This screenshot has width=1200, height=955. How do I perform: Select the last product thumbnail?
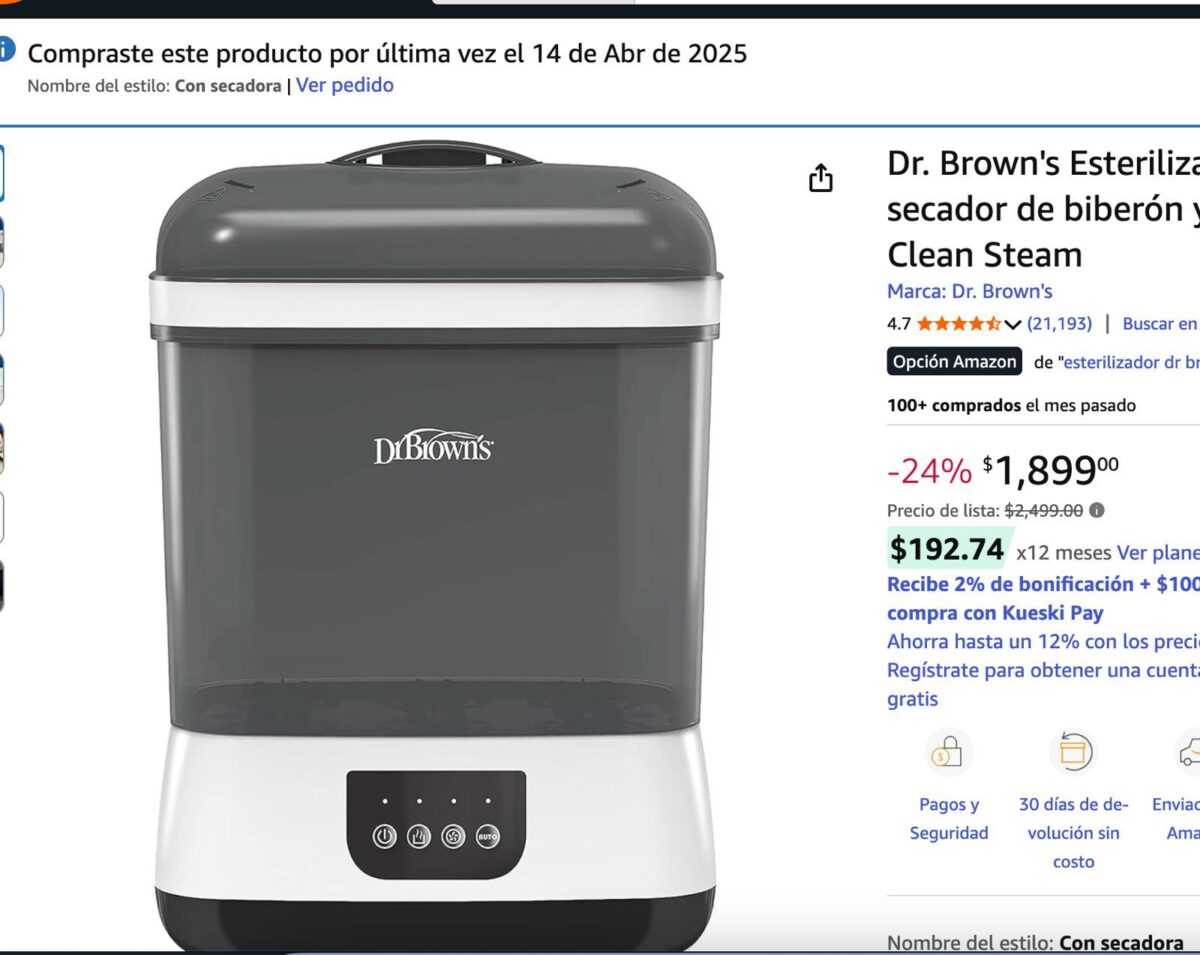(x=1, y=585)
